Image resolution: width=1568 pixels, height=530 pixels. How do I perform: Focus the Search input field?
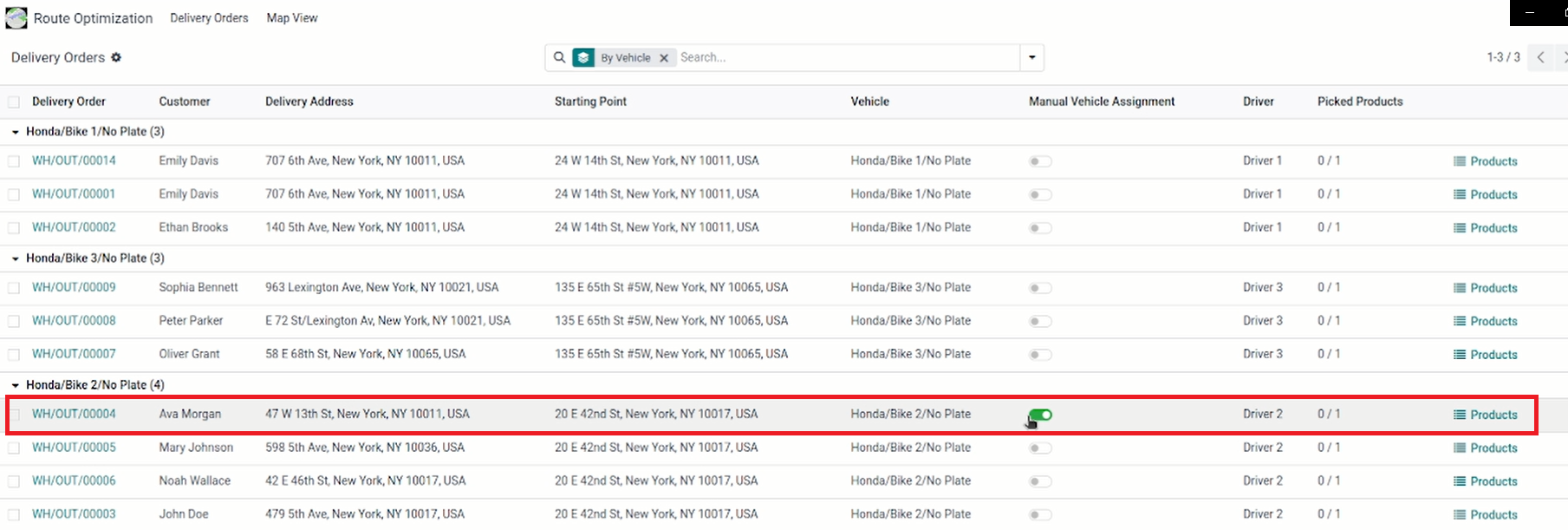848,57
